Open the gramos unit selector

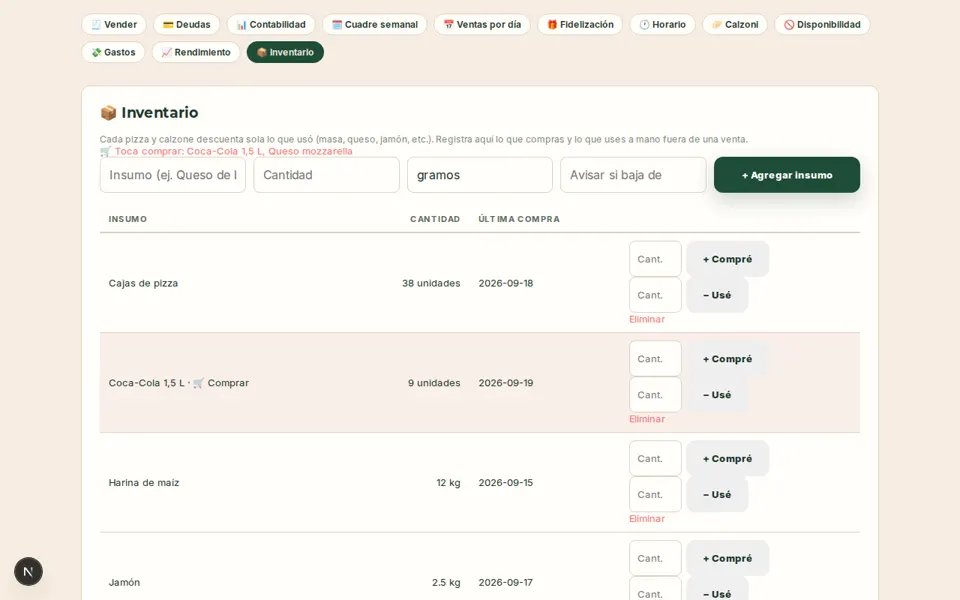coord(480,175)
